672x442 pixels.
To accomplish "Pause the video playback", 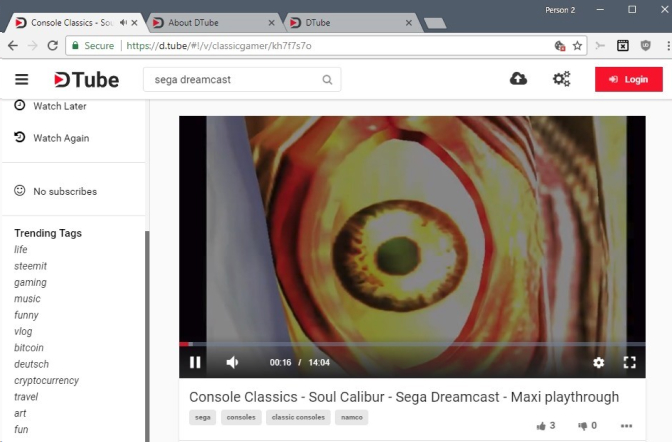I will (195, 362).
